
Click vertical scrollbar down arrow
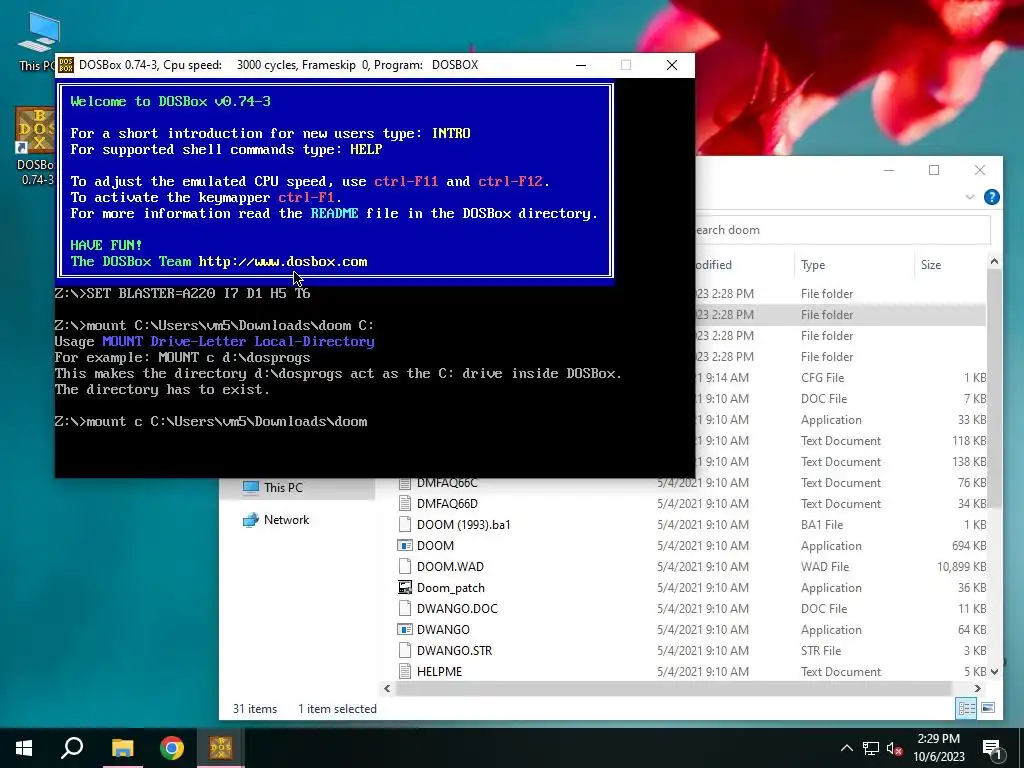coord(994,671)
